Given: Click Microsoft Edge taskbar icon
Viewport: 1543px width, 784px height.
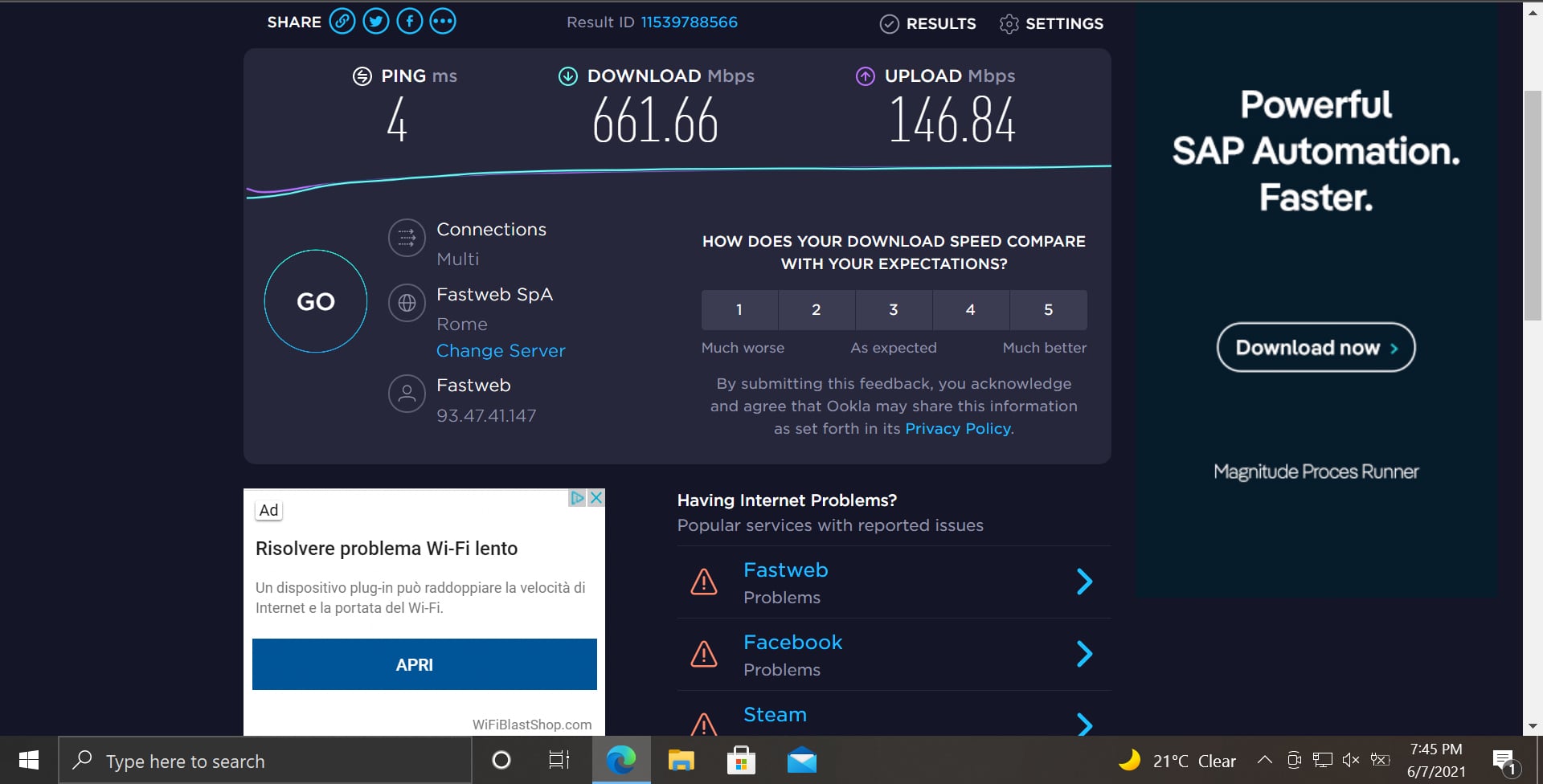Looking at the screenshot, I should (621, 760).
